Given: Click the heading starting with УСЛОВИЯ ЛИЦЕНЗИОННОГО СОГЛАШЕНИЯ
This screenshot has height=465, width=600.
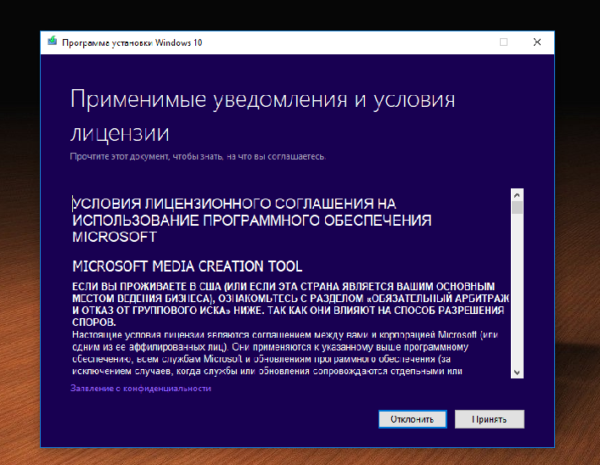Looking at the screenshot, I should tap(252, 220).
